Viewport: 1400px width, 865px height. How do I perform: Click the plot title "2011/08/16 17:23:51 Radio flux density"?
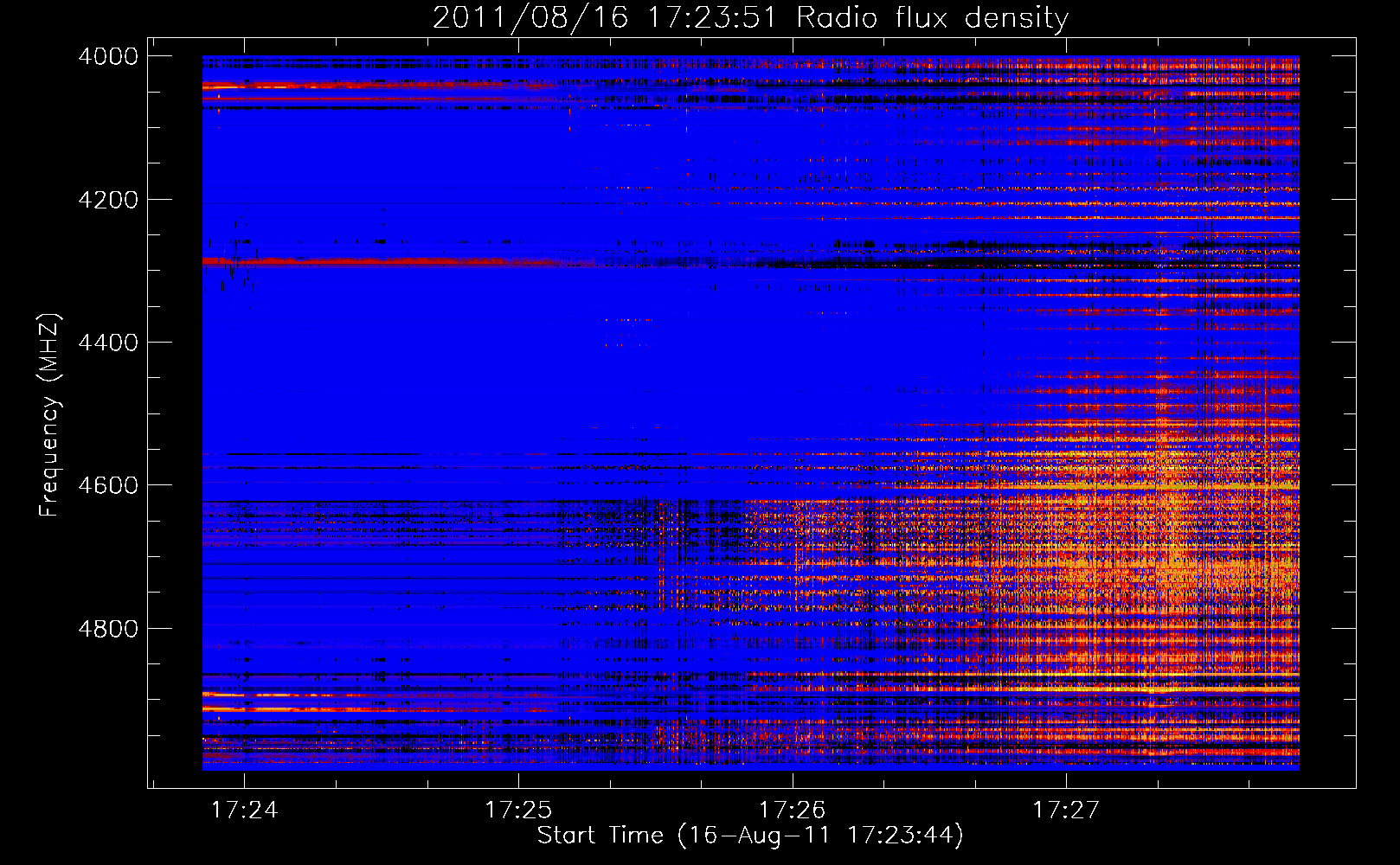click(x=750, y=18)
